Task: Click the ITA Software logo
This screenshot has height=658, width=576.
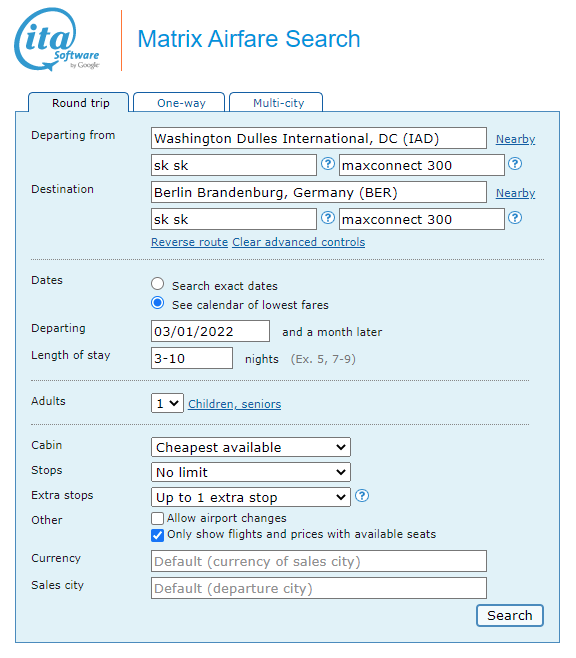Action: [x=57, y=39]
